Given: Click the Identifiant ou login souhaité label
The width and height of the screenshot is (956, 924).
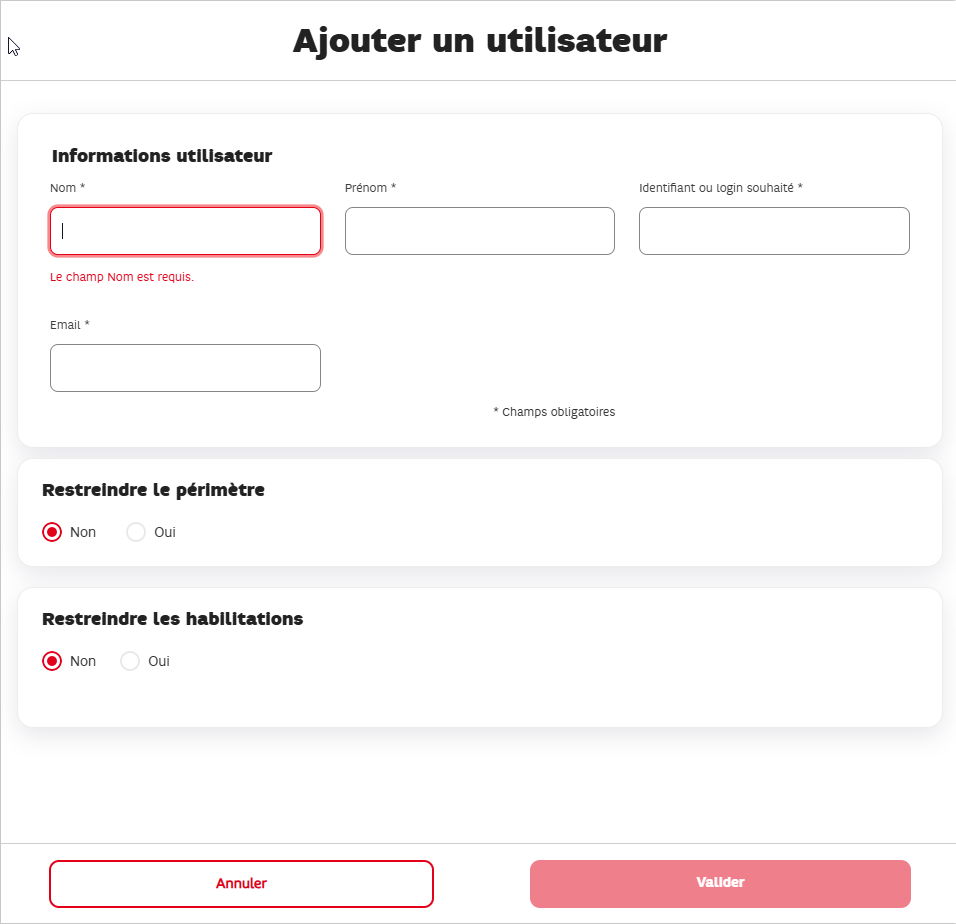Looking at the screenshot, I should (721, 188).
